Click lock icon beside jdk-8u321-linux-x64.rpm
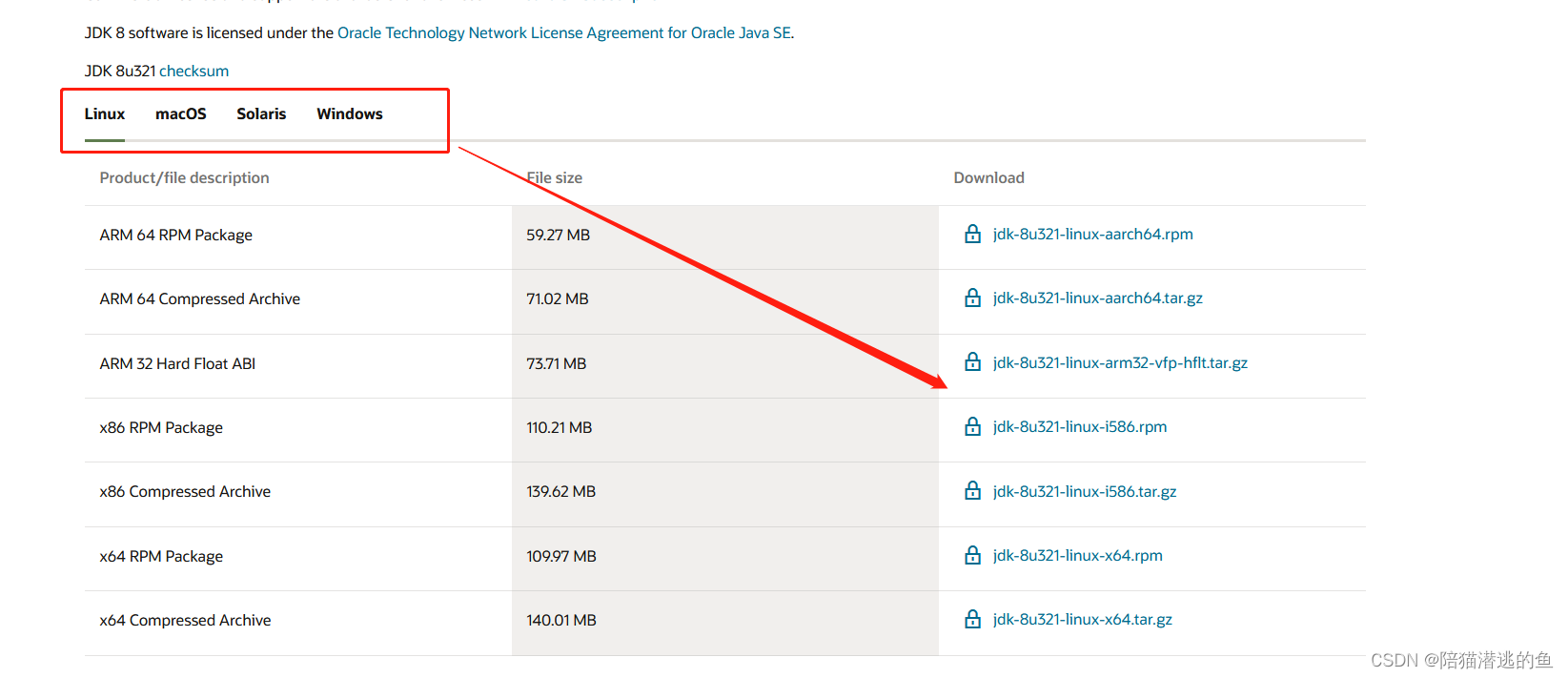 [x=972, y=555]
